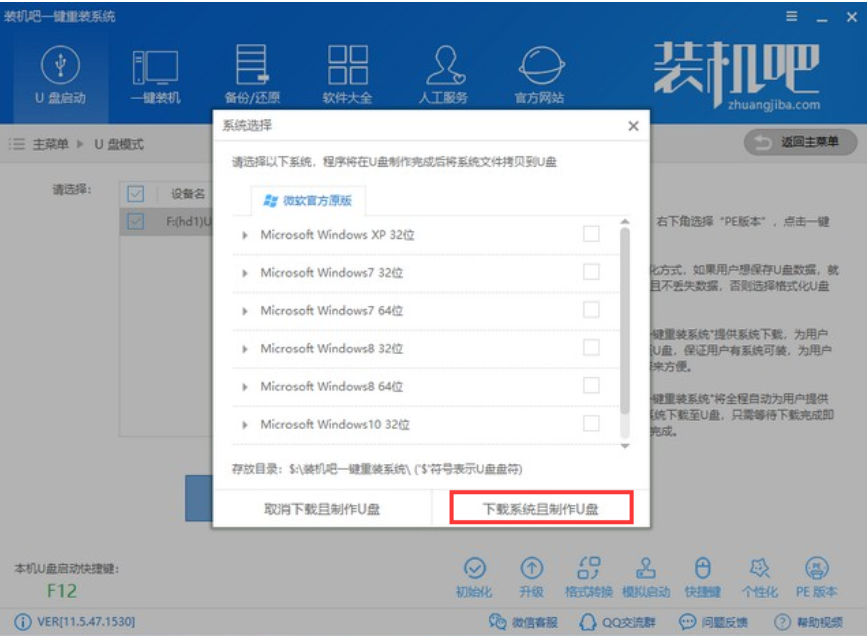Viewport: 868px width, 636px height.
Task: Check Microsoft Windows7 64位 checkbox
Action: point(591,309)
